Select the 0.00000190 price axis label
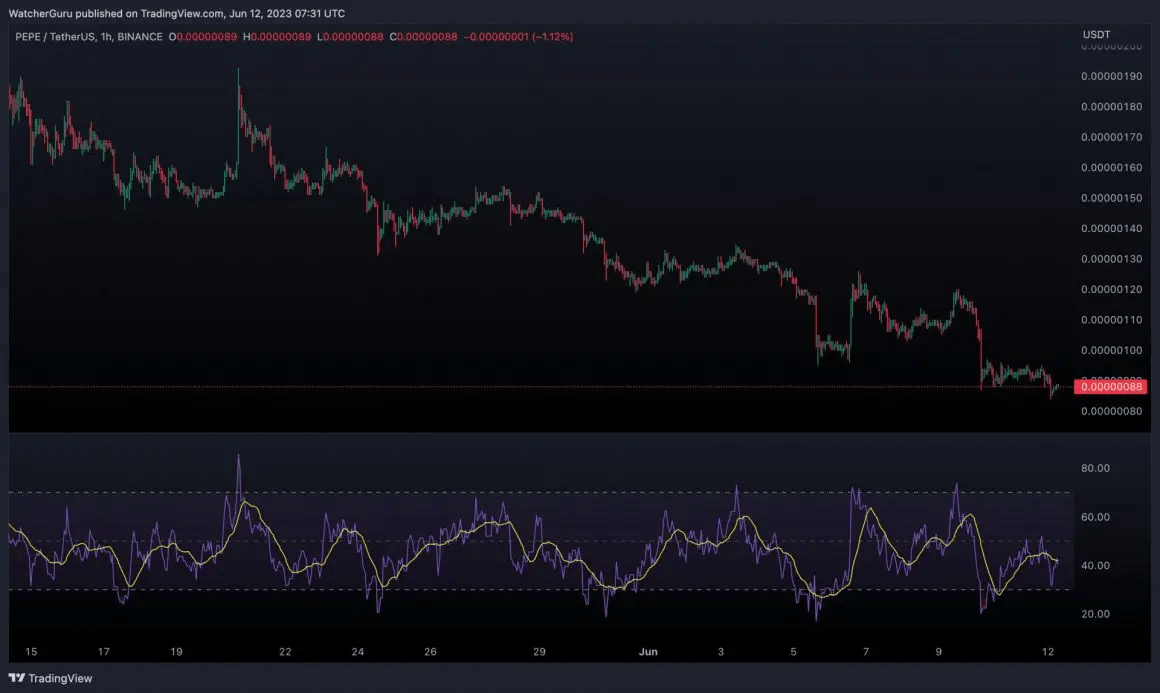This screenshot has width=1160, height=693. pyautogui.click(x=1111, y=76)
